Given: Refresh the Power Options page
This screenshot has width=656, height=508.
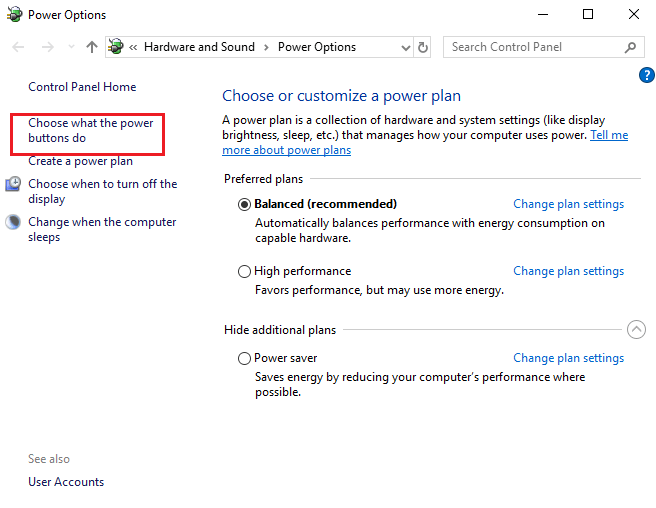Looking at the screenshot, I should (x=423, y=47).
